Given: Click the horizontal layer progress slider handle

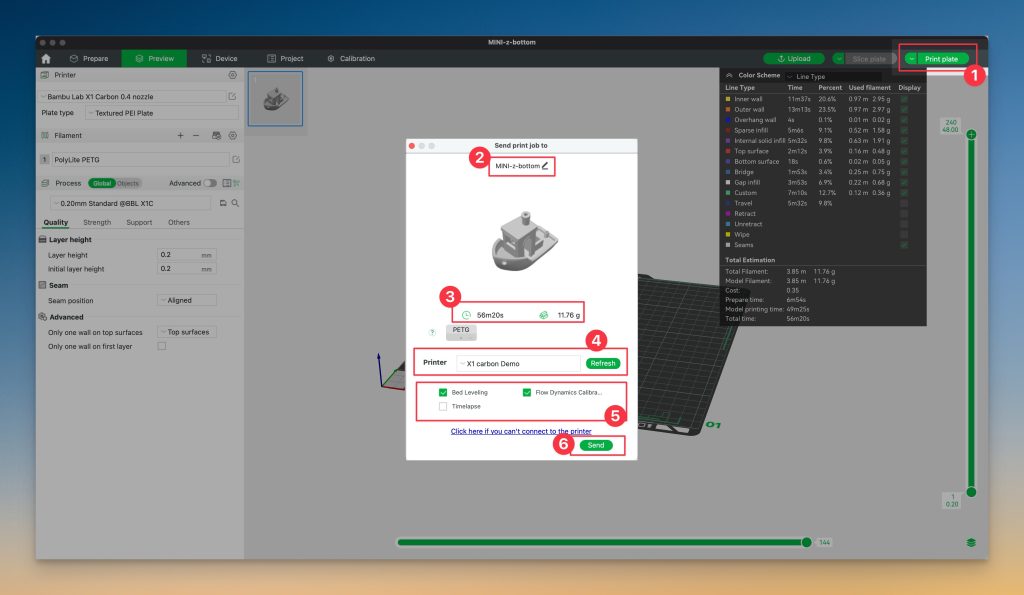Looking at the screenshot, I should point(806,542).
